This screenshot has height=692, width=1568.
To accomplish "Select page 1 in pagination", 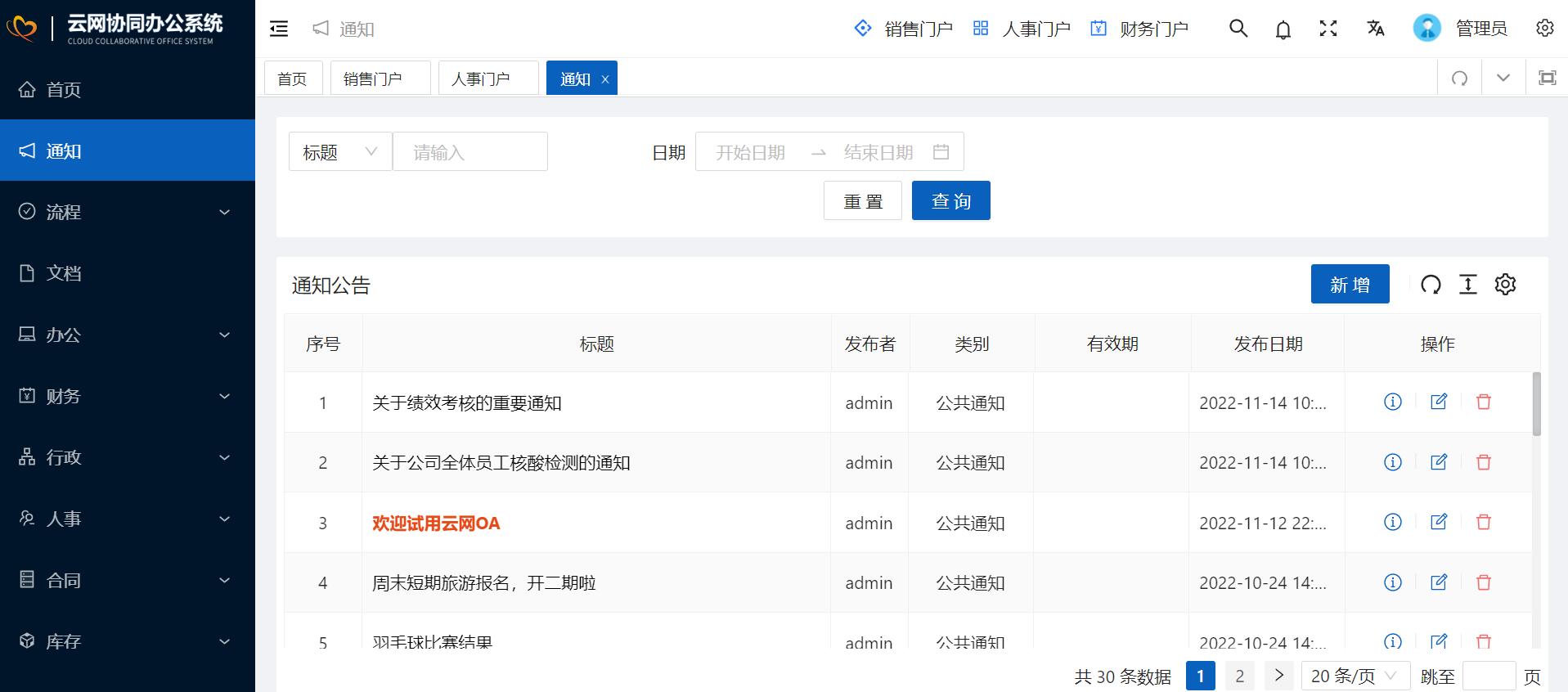I will 1200,676.
